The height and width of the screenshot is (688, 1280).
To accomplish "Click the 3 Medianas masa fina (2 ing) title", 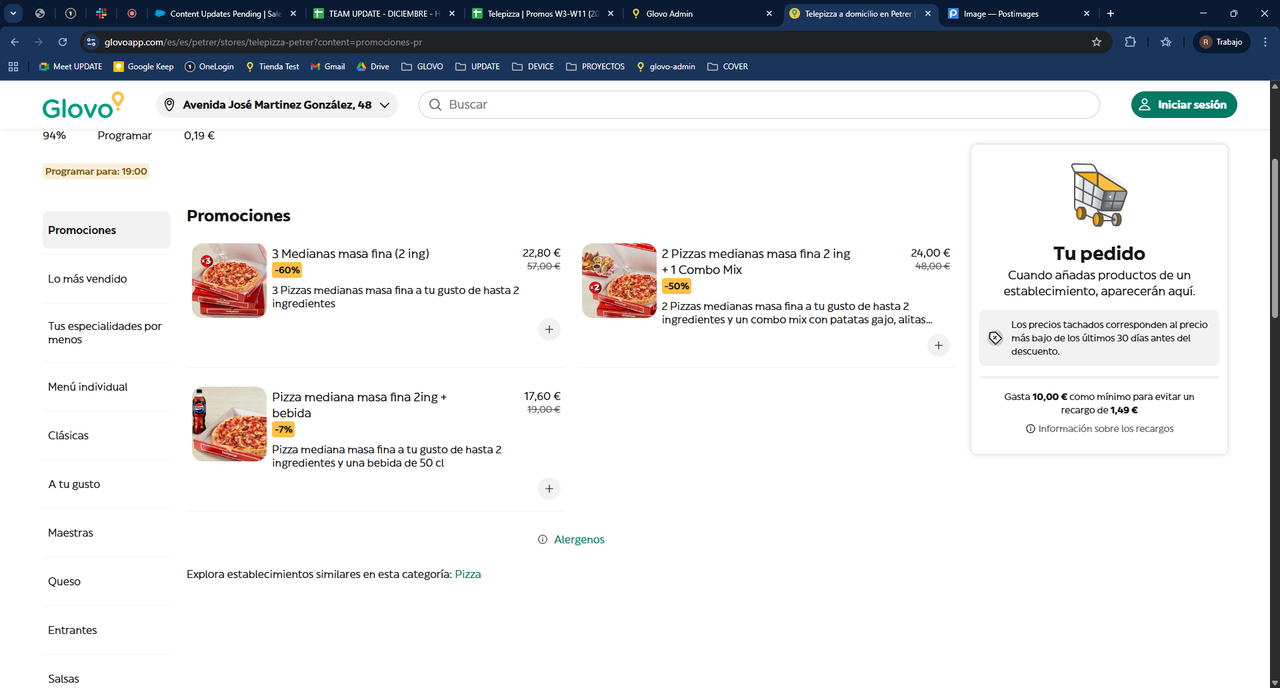I will coord(350,254).
